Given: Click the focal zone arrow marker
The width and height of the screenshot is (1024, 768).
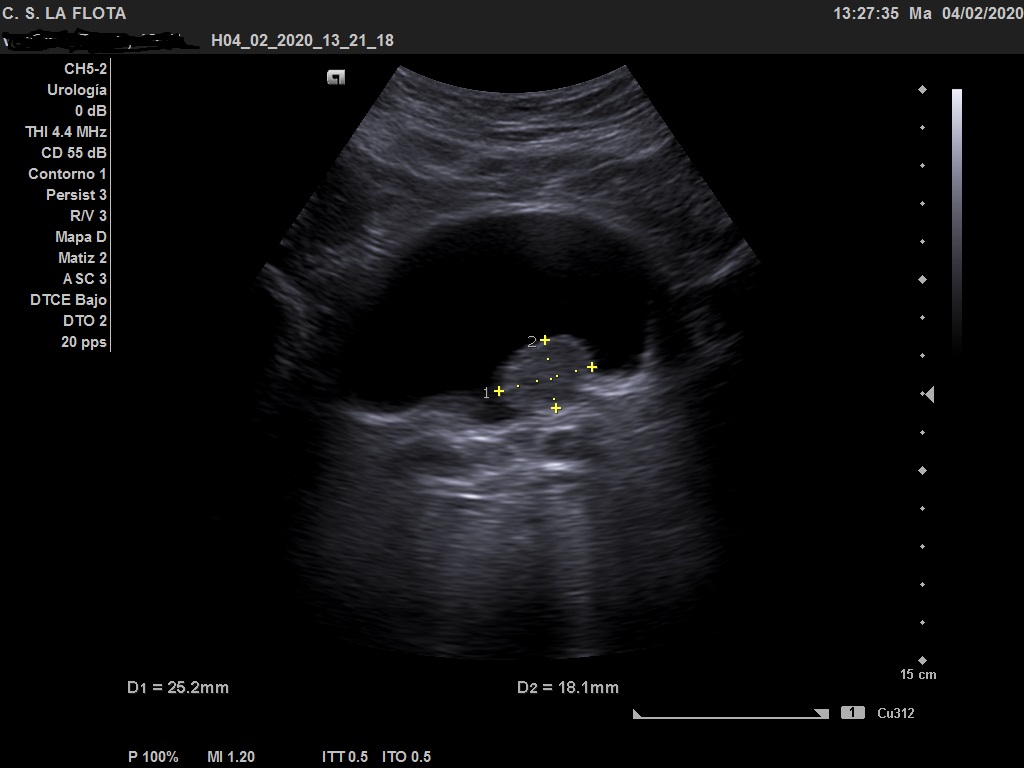Looking at the screenshot, I should click(928, 395).
